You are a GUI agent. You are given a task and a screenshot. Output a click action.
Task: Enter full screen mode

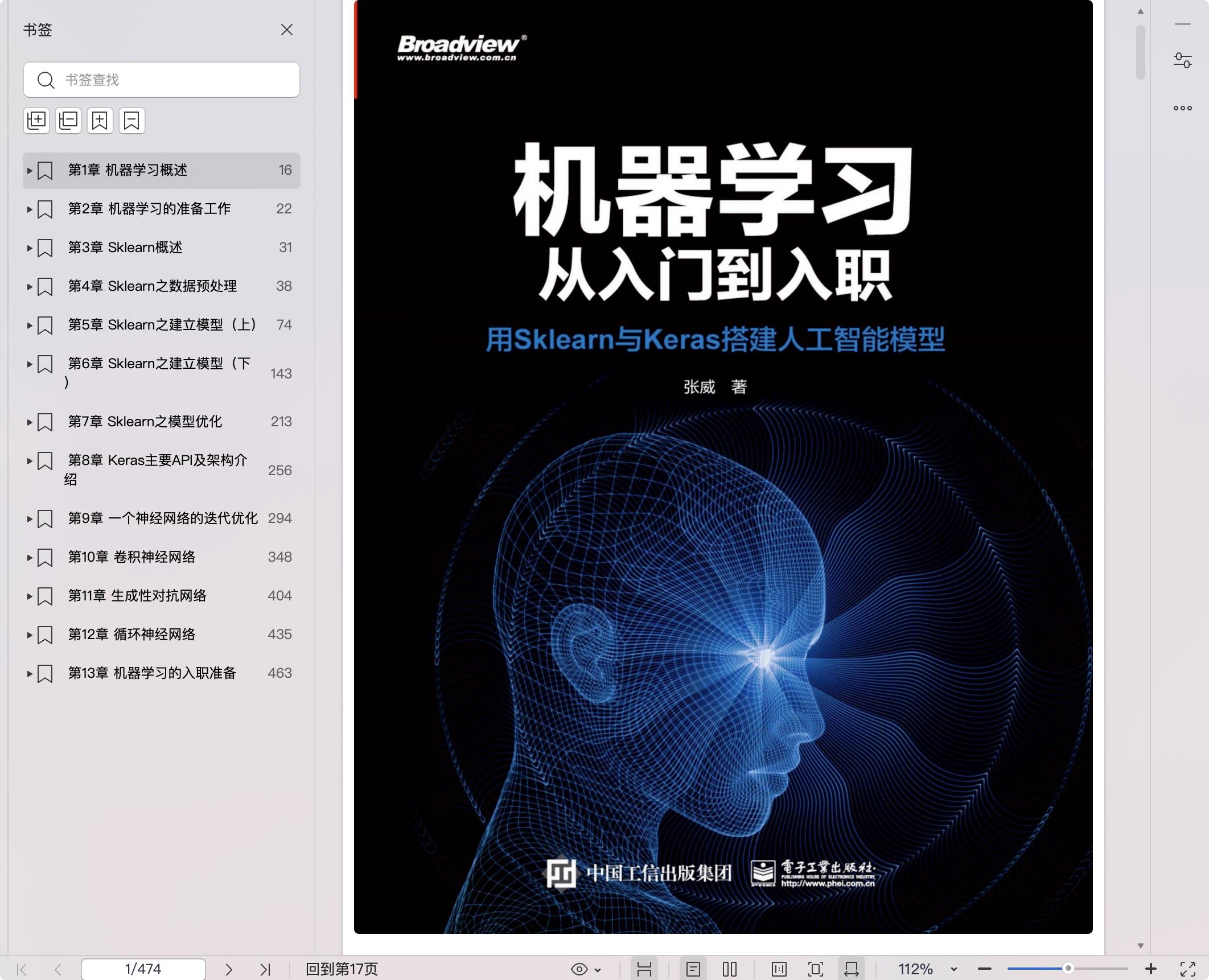click(x=1188, y=969)
